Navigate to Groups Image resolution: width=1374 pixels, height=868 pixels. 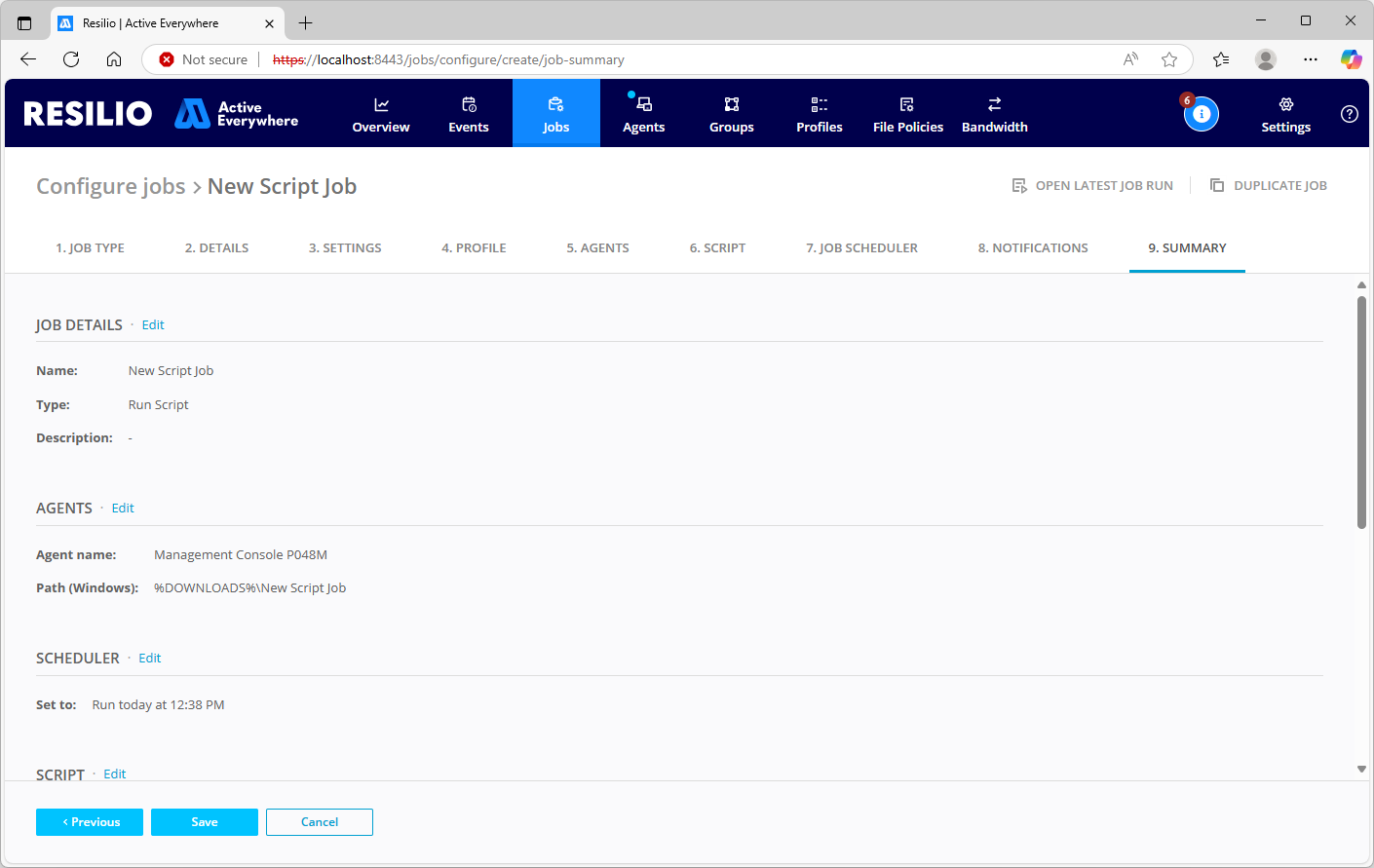[732, 114]
